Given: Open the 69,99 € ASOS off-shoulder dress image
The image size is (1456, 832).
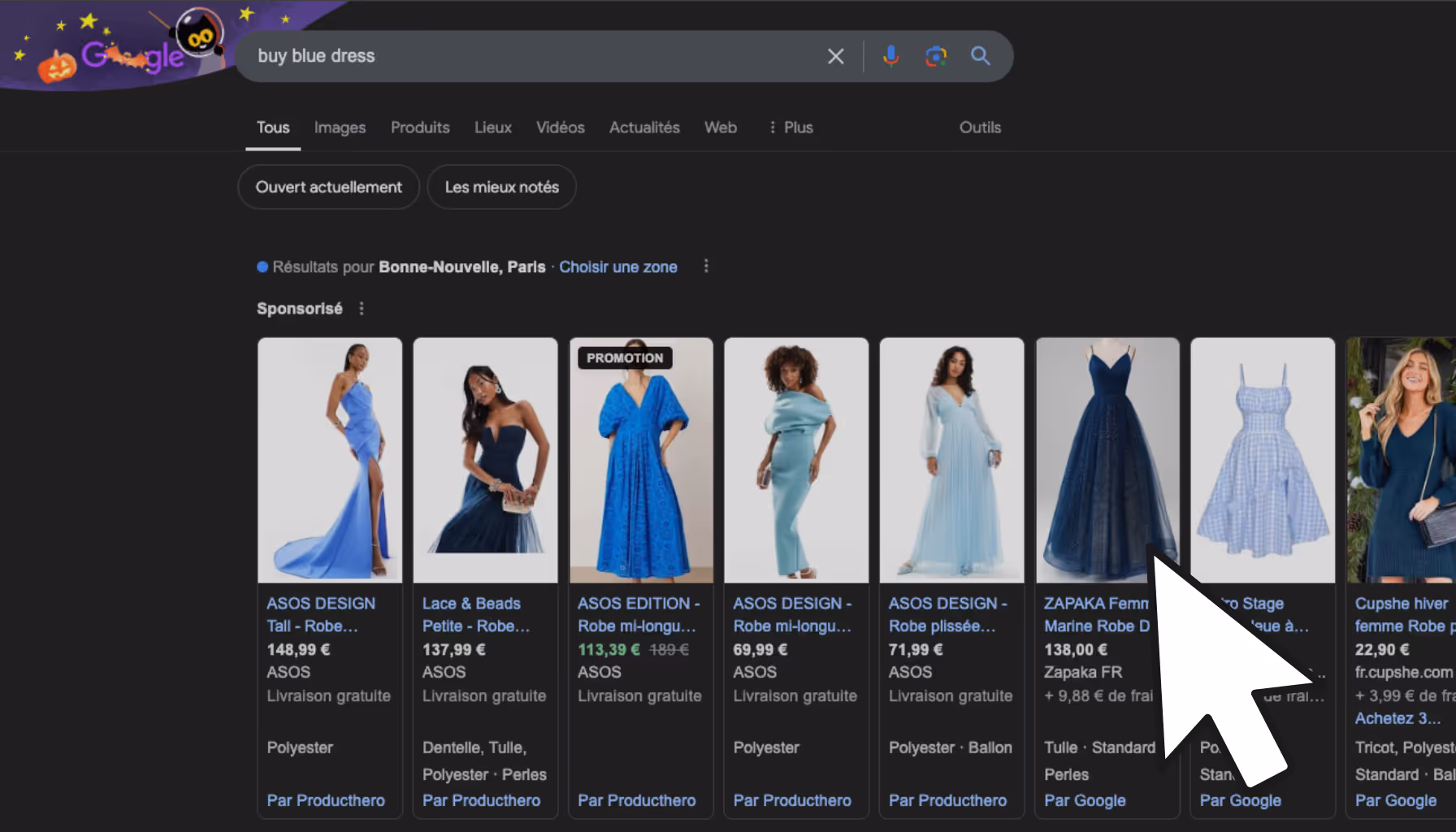Looking at the screenshot, I should point(796,460).
